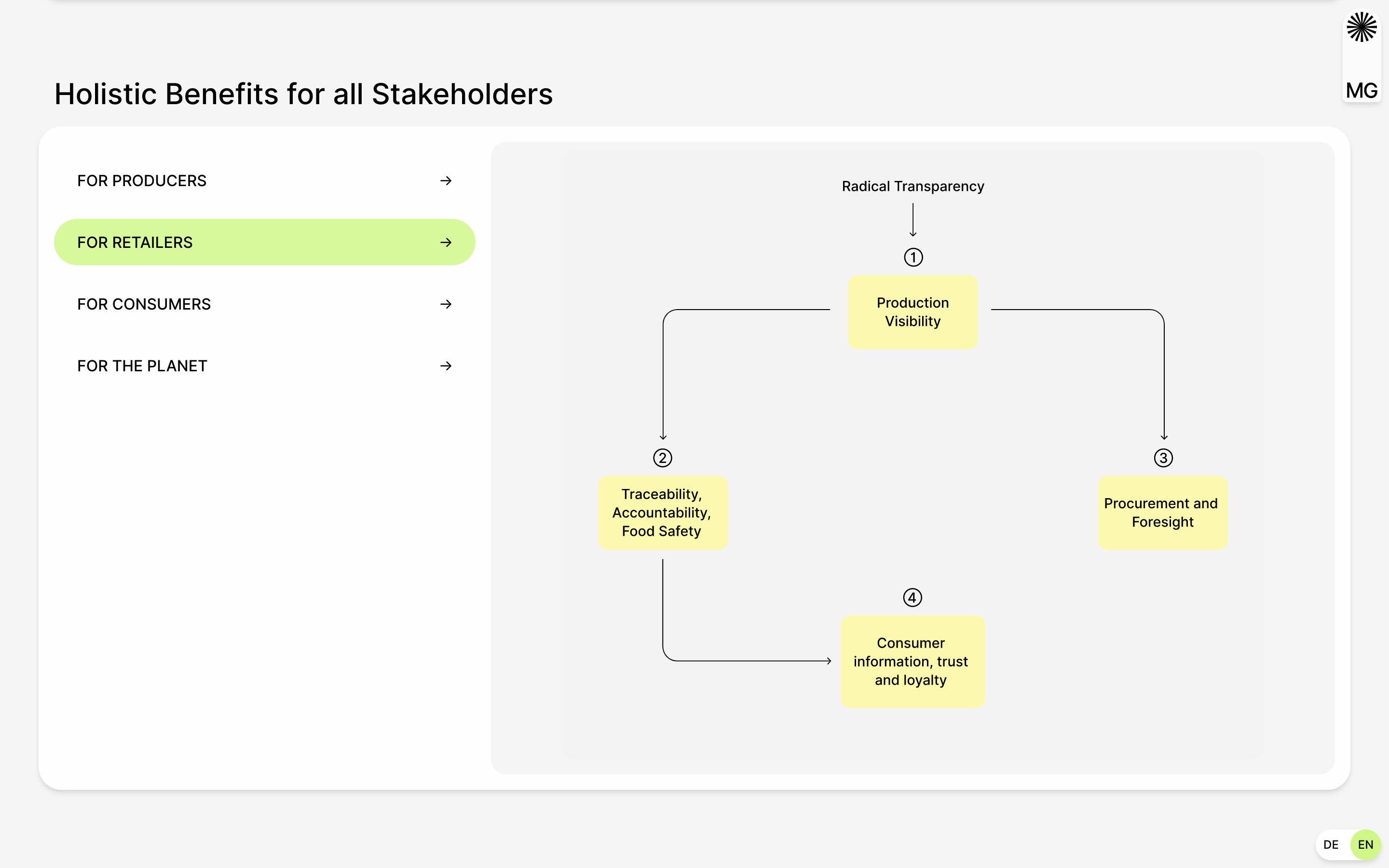Click the starburst logo icon
The width and height of the screenshot is (1389, 868).
(x=1361, y=27)
